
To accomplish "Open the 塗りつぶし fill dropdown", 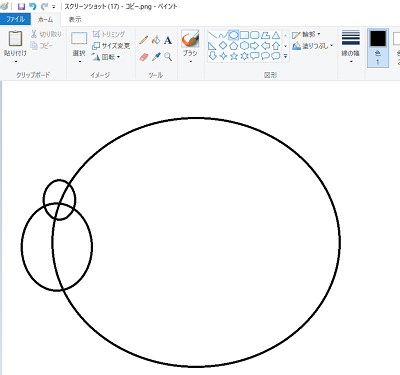I will pos(313,46).
